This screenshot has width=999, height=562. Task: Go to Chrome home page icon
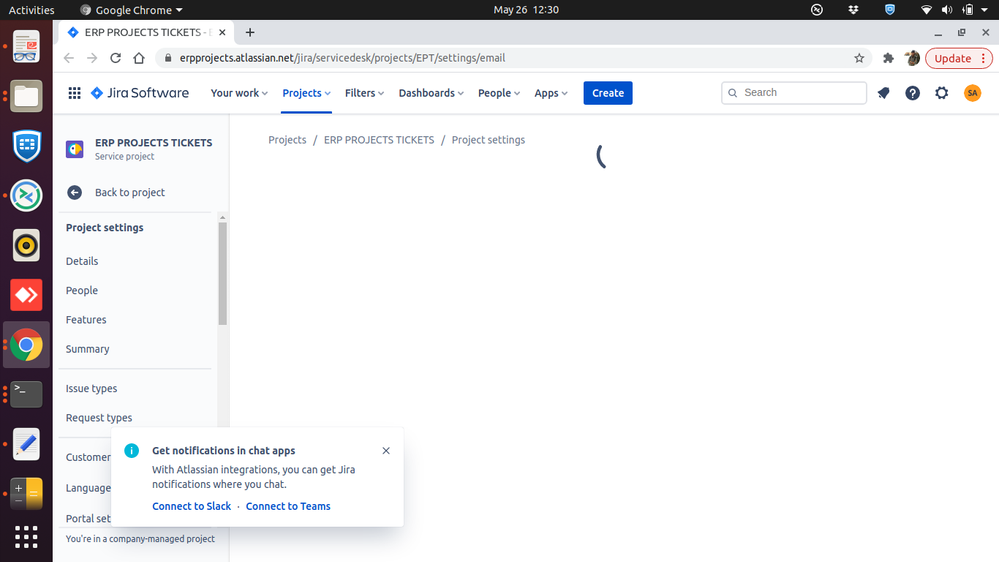point(139,58)
